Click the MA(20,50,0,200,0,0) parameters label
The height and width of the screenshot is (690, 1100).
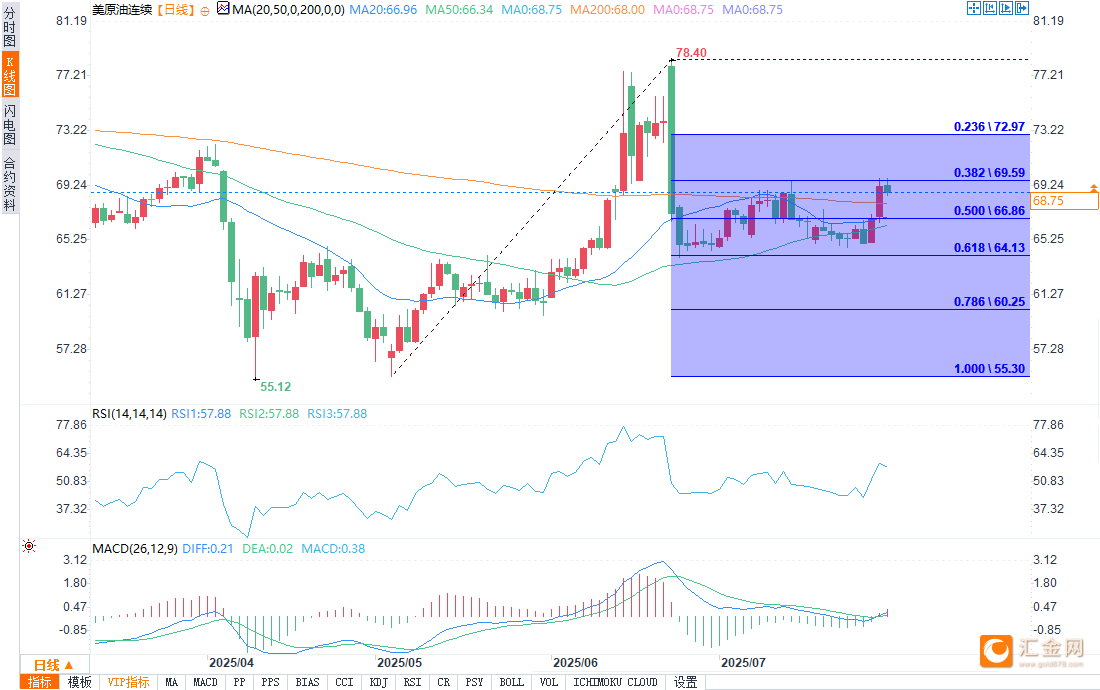pos(288,10)
